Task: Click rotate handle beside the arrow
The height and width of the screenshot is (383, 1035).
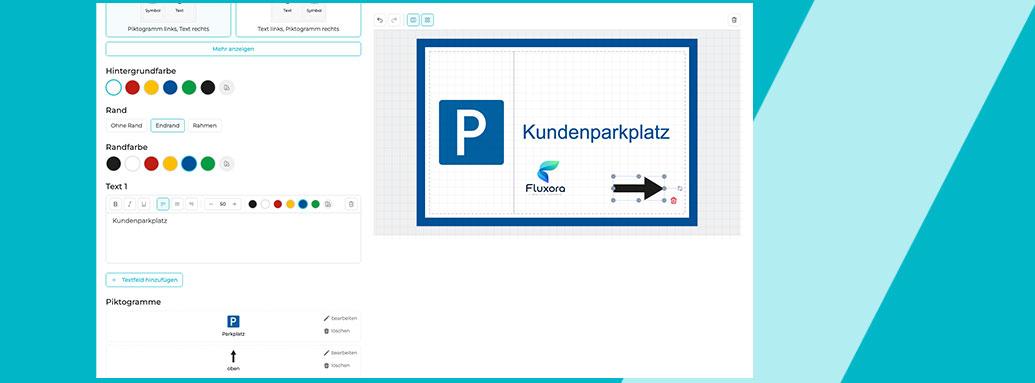Action: click(680, 188)
